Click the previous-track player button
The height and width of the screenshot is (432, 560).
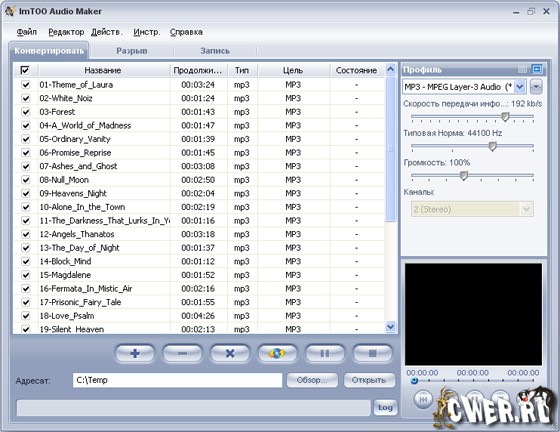click(x=423, y=399)
